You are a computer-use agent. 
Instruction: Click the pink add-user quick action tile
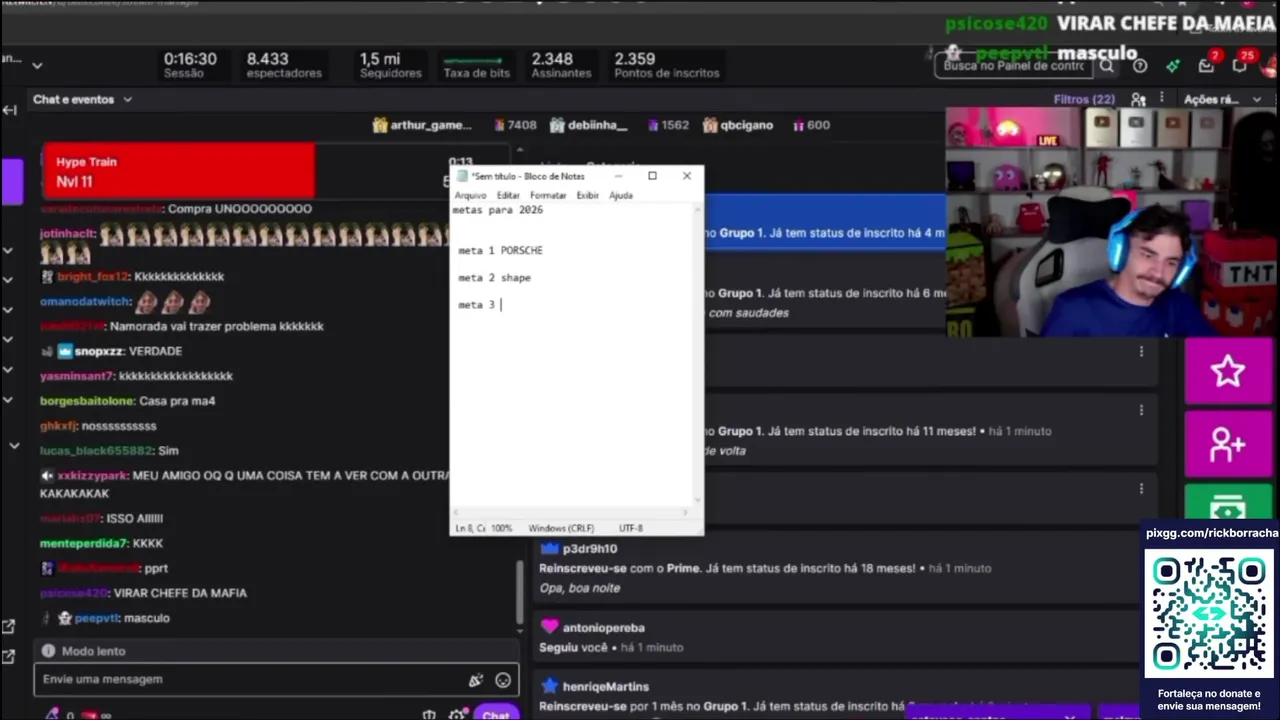pos(1228,444)
